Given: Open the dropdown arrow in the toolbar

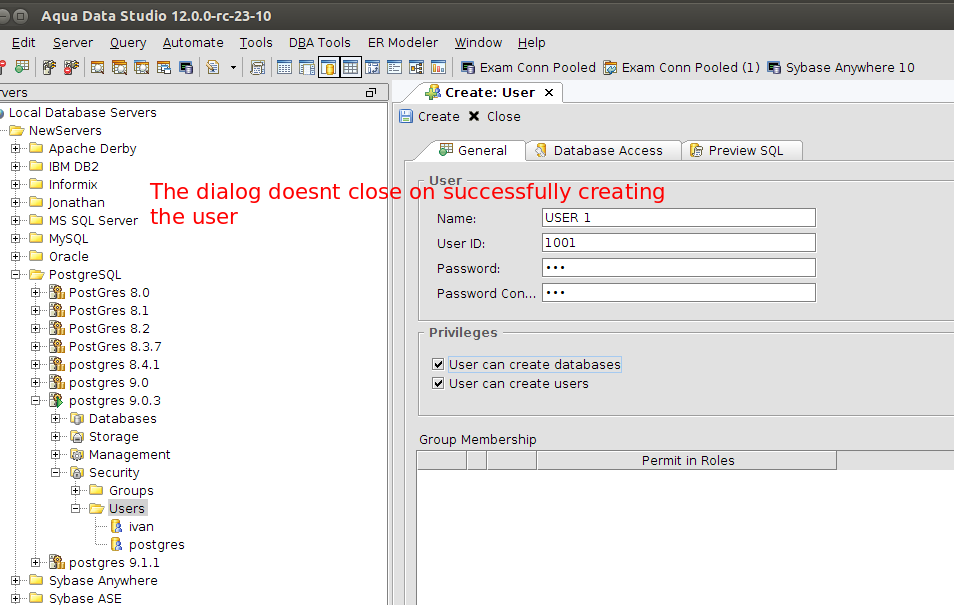Looking at the screenshot, I should click(233, 68).
